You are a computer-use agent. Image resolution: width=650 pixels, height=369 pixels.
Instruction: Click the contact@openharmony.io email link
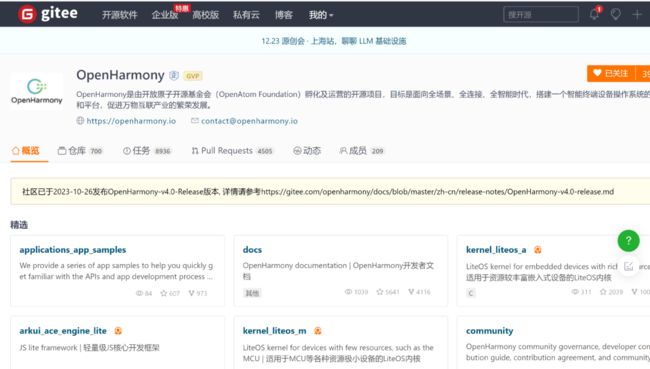(249, 121)
